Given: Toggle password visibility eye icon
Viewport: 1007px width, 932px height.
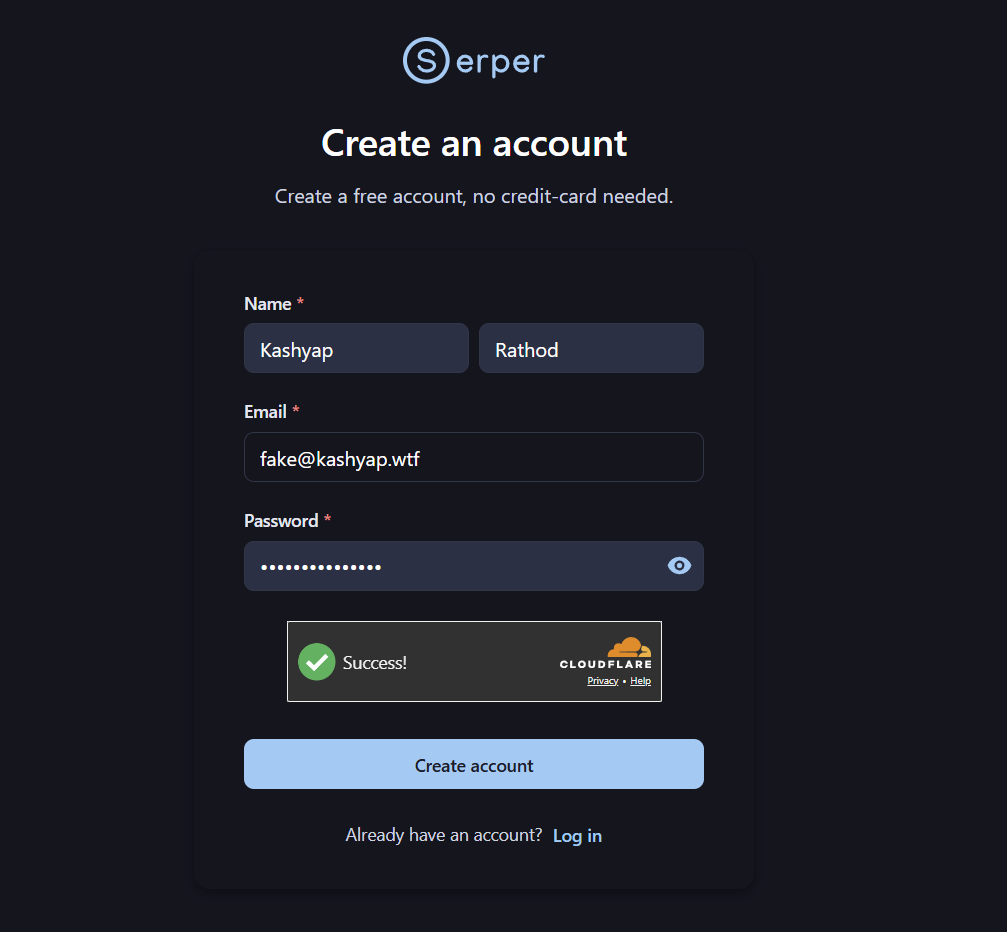Looking at the screenshot, I should point(679,566).
